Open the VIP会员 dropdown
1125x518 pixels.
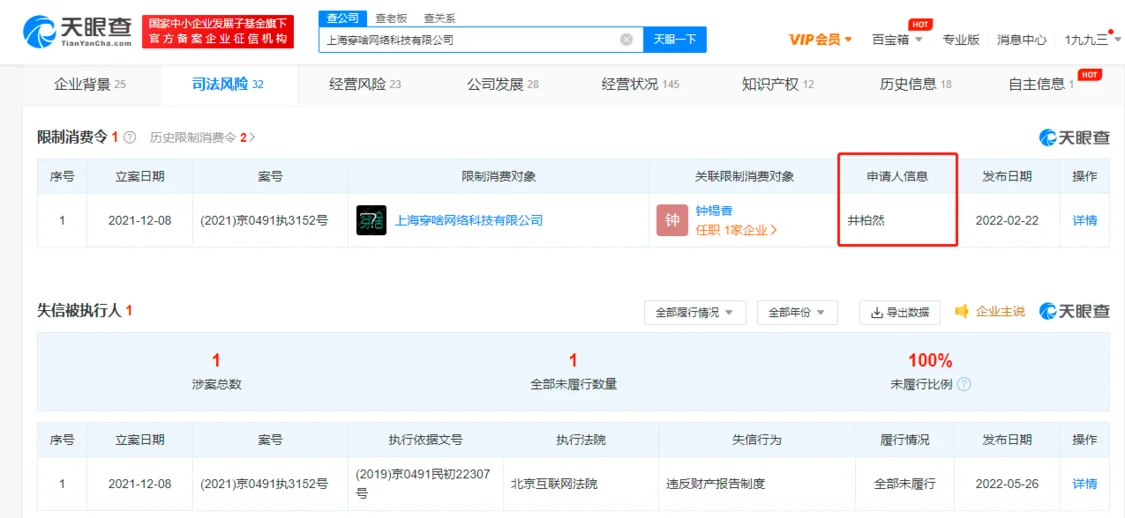point(820,40)
